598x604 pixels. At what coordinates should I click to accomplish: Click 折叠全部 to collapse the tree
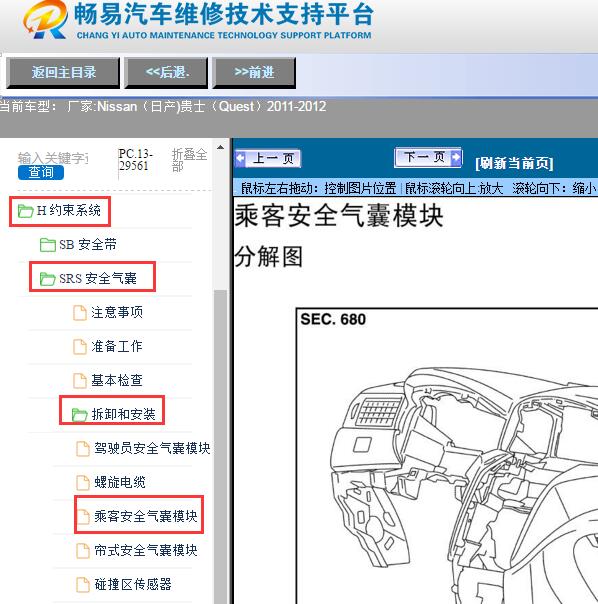click(x=189, y=160)
